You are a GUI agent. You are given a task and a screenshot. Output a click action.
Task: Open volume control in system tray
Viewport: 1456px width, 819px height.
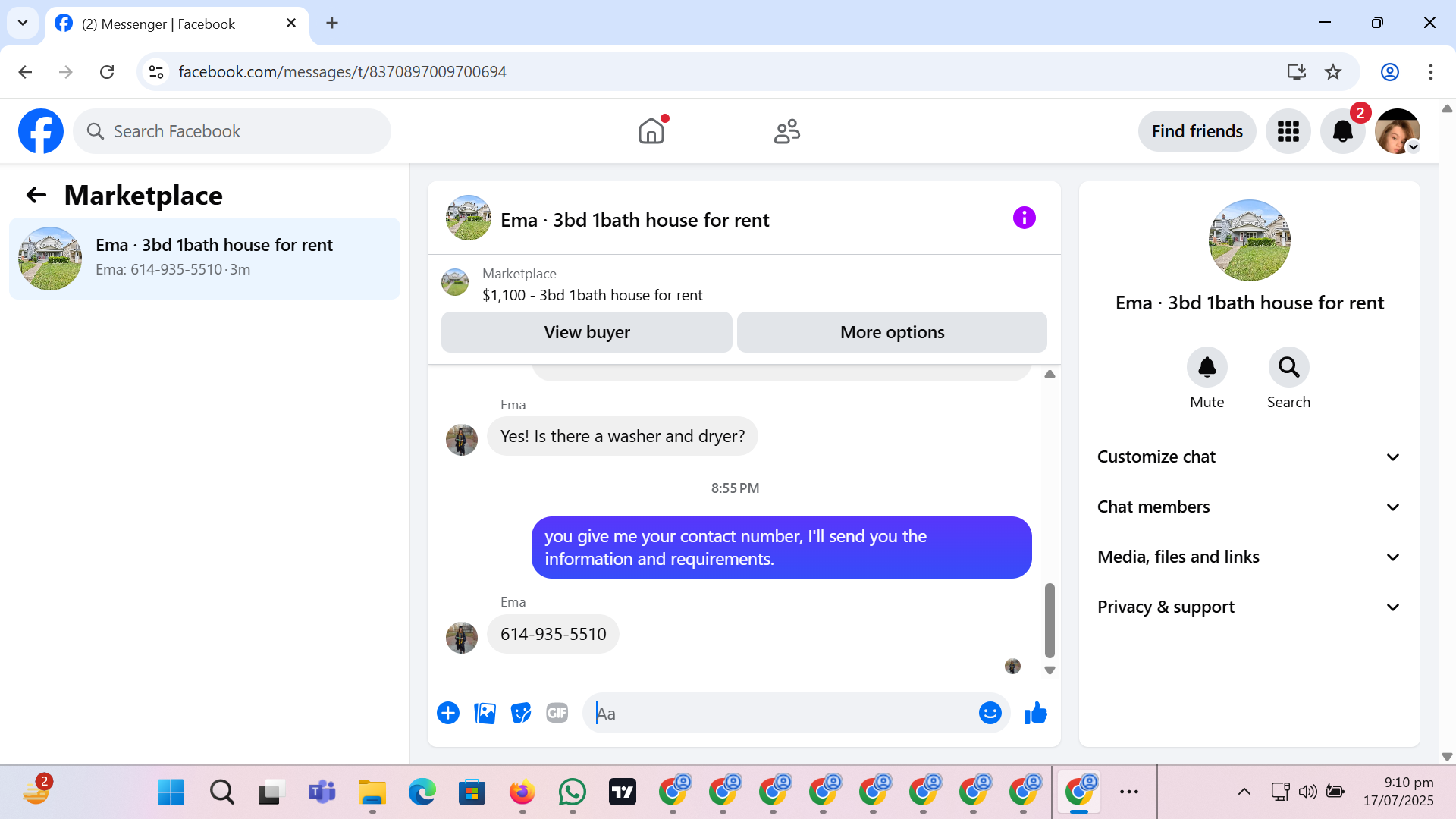coord(1307,792)
